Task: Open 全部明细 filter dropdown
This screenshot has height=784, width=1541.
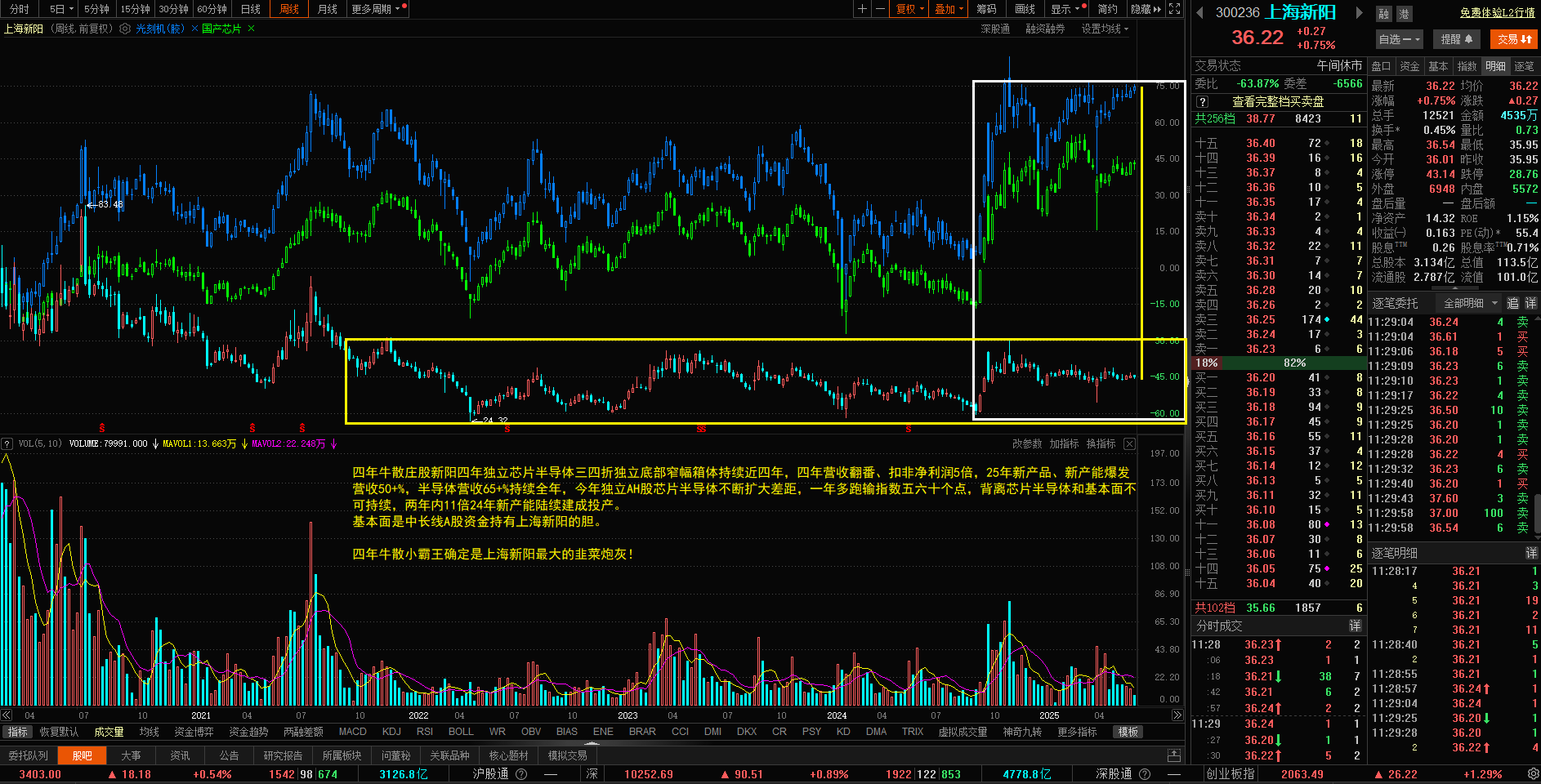Action: 1470,303
